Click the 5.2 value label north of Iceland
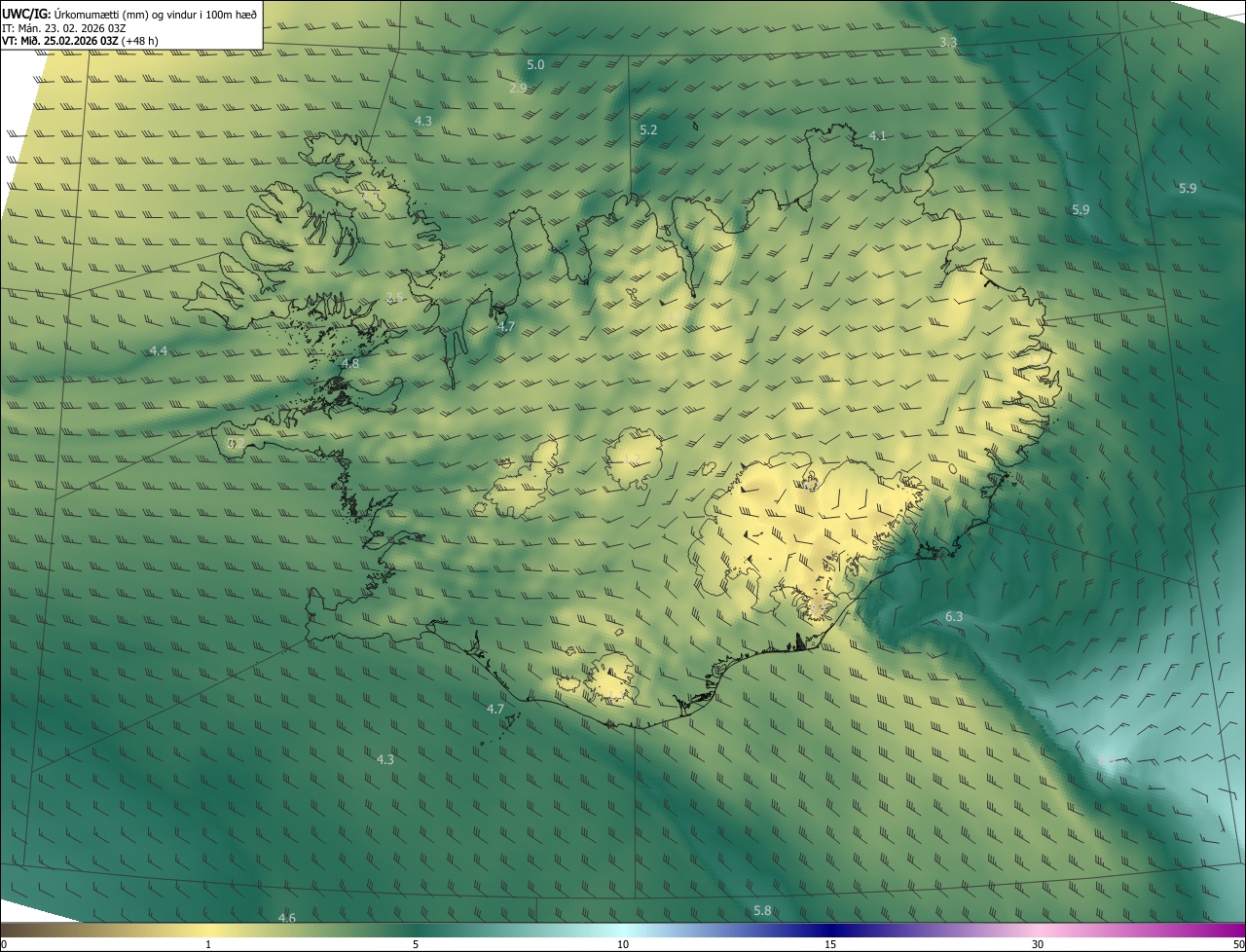The width and height of the screenshot is (1246, 952). (x=648, y=129)
